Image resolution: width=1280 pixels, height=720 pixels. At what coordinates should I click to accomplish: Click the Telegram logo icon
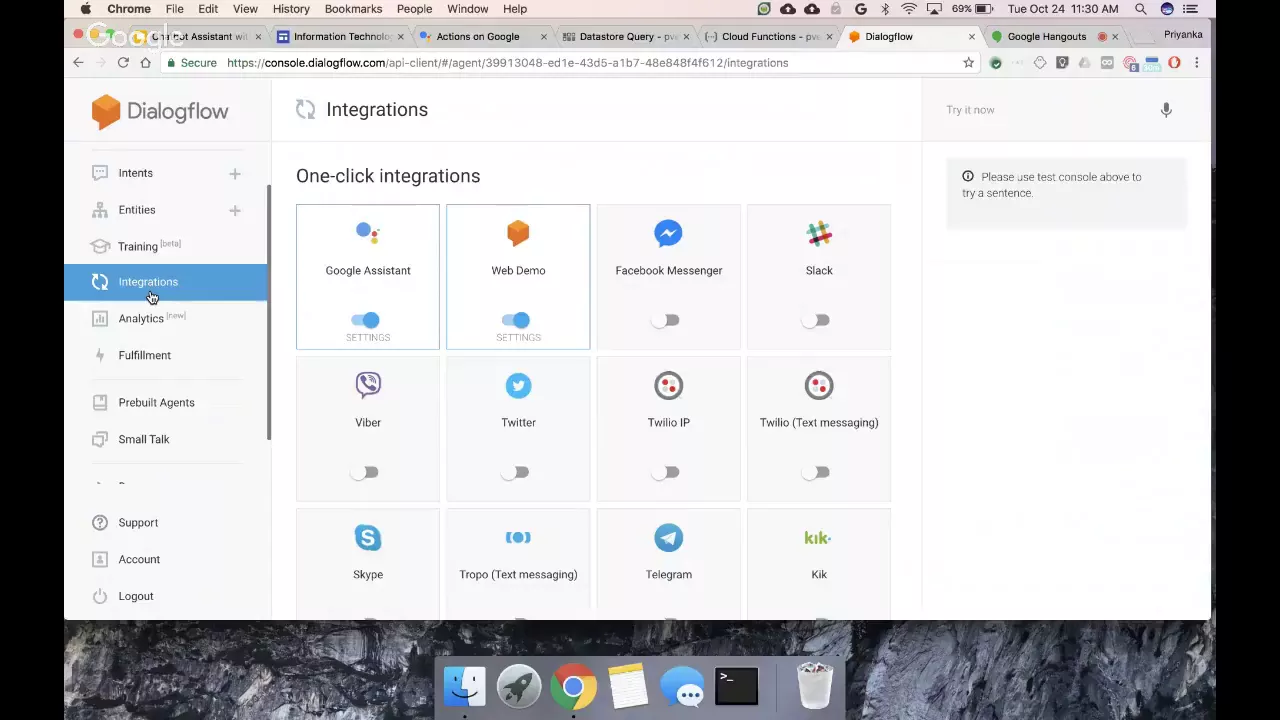(668, 537)
